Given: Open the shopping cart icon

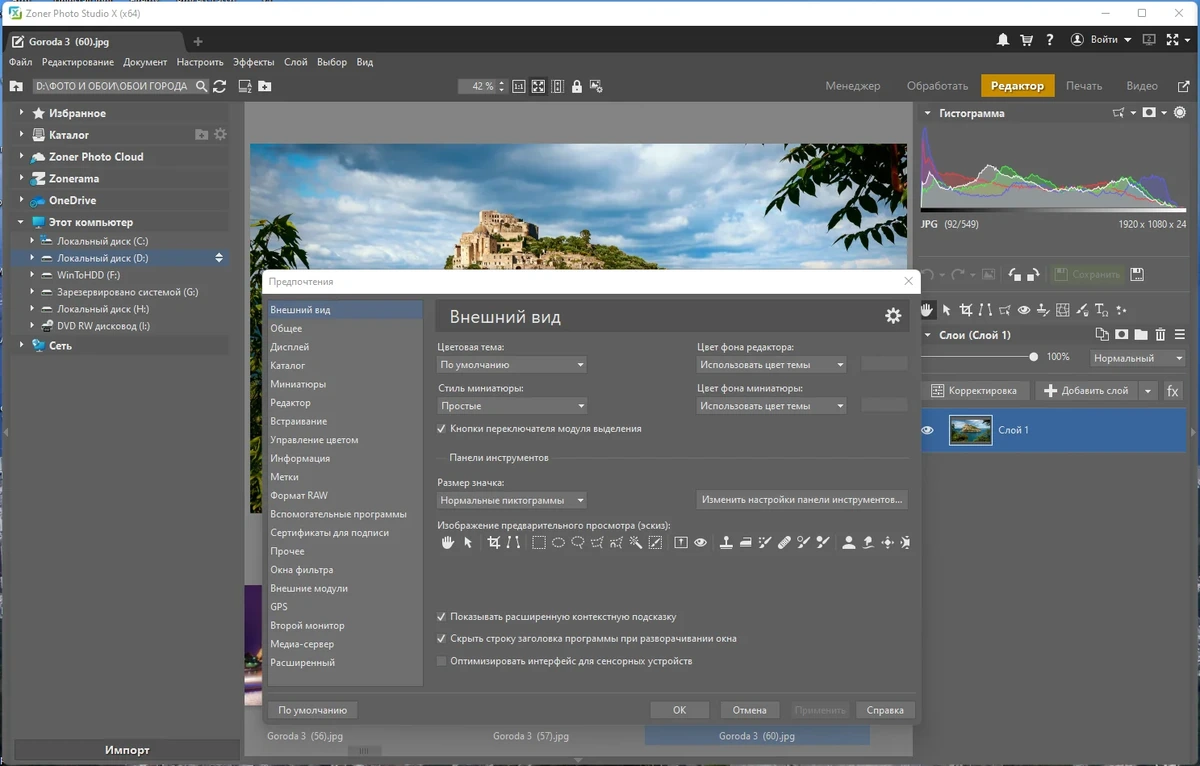Looking at the screenshot, I should click(1026, 40).
